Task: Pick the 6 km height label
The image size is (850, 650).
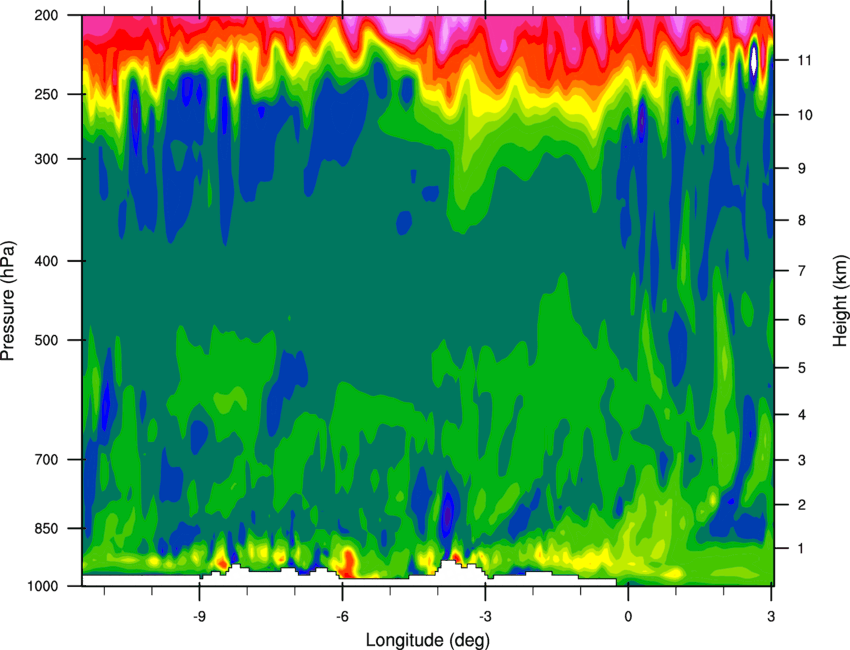Action: coord(801,320)
